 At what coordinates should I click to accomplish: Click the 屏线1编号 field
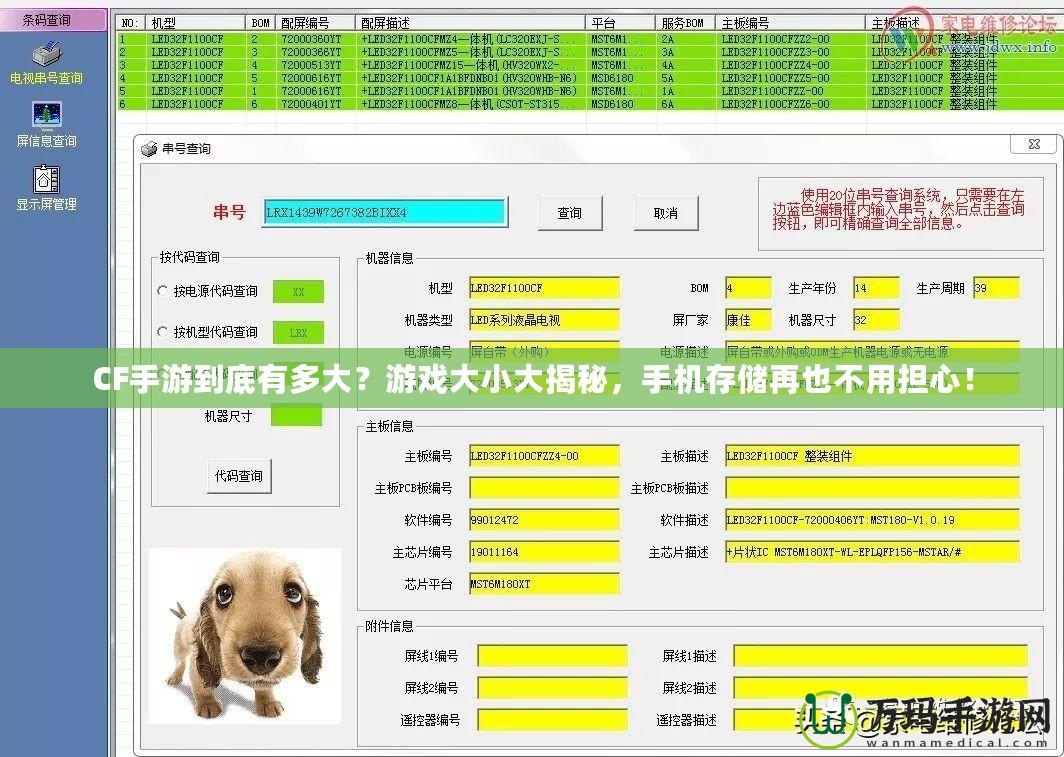click(x=552, y=656)
